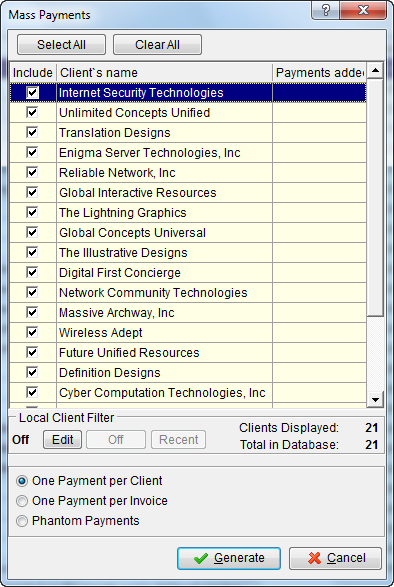The width and height of the screenshot is (394, 587).
Task: Uncheck Include for The Lightning Graphics
Action: 32,212
